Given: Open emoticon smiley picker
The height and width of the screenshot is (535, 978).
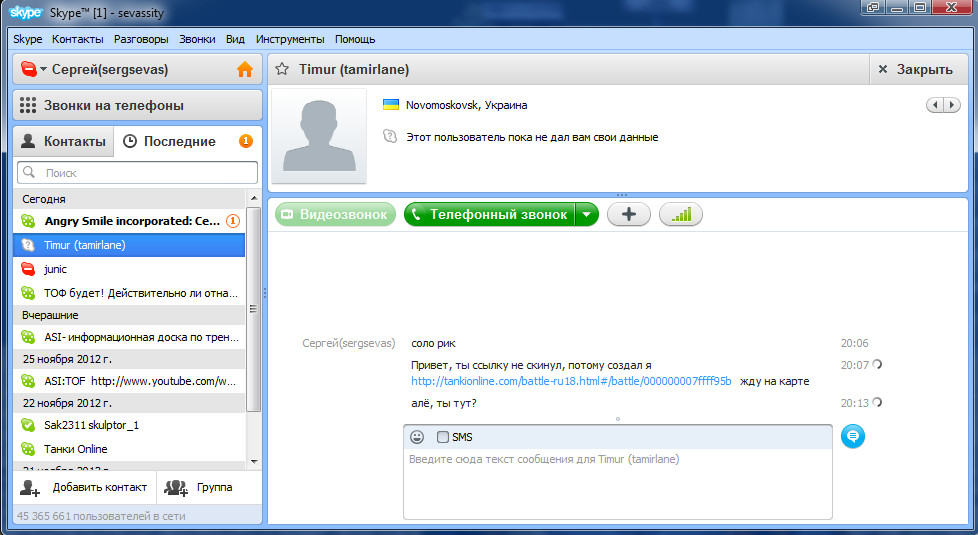Looking at the screenshot, I should [x=417, y=437].
